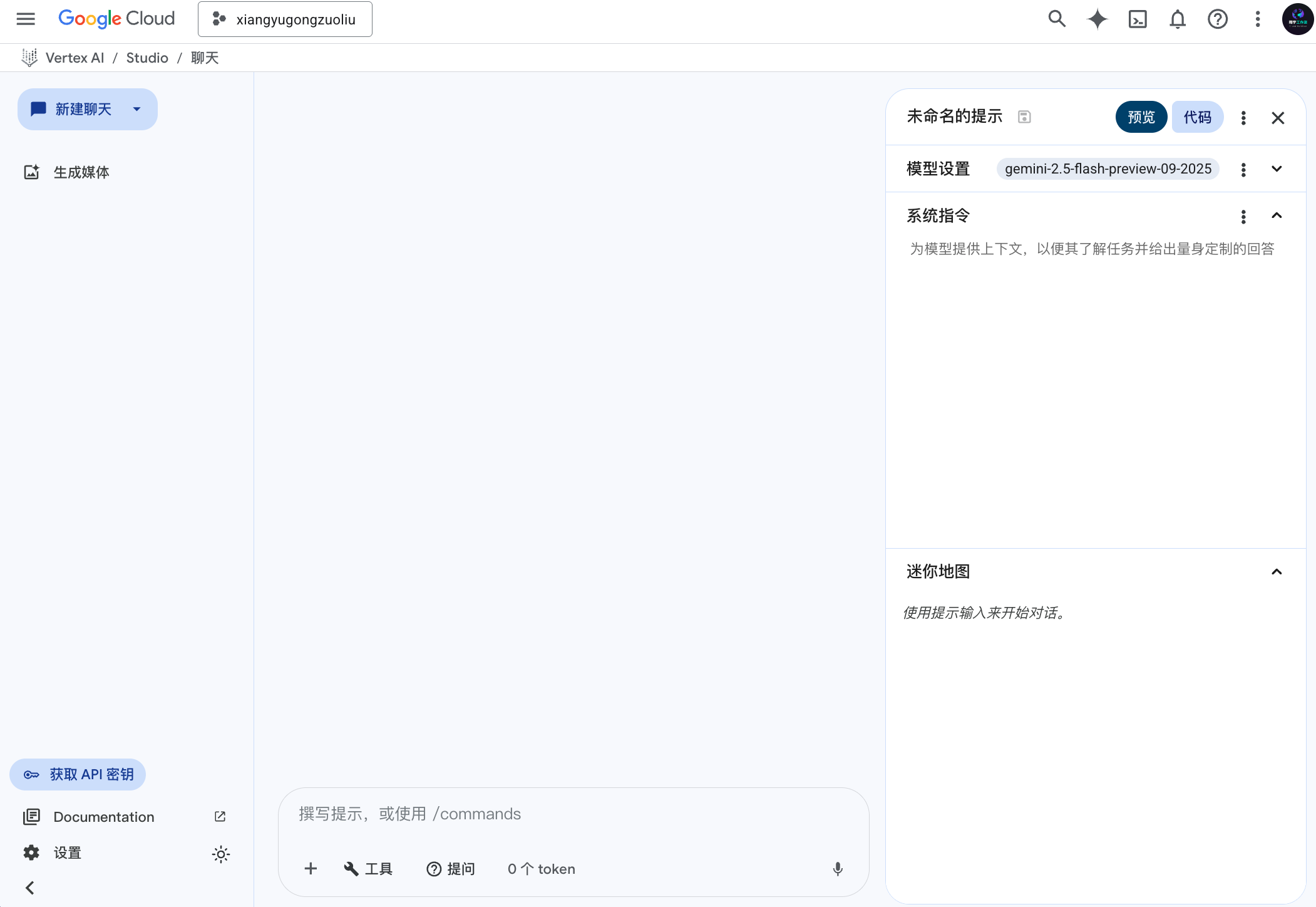
Task: Navigate to Studio via breadcrumb
Action: click(147, 57)
